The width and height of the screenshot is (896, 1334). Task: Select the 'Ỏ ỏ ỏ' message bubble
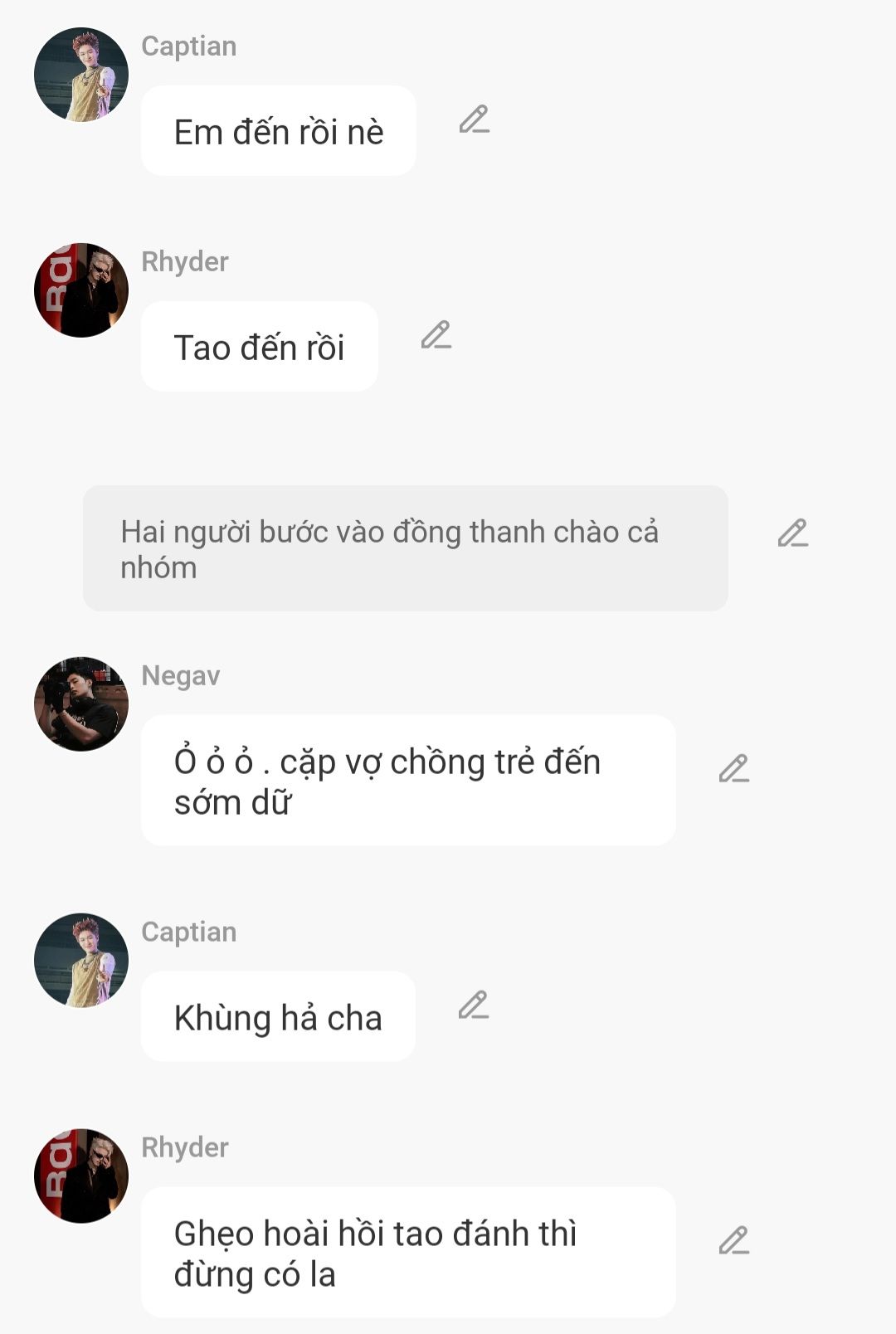point(408,781)
